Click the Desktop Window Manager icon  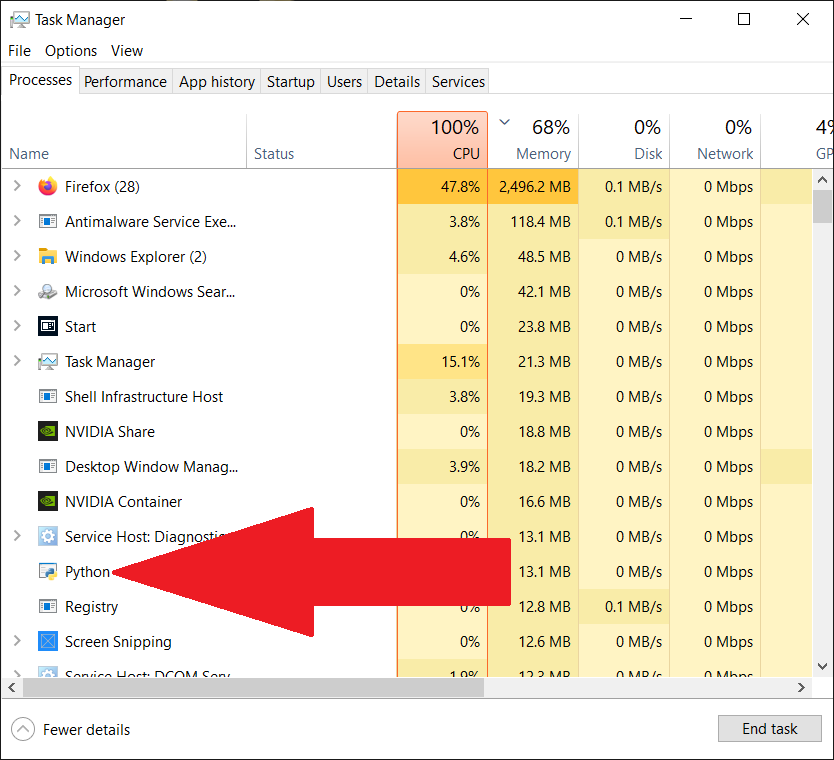tap(48, 466)
